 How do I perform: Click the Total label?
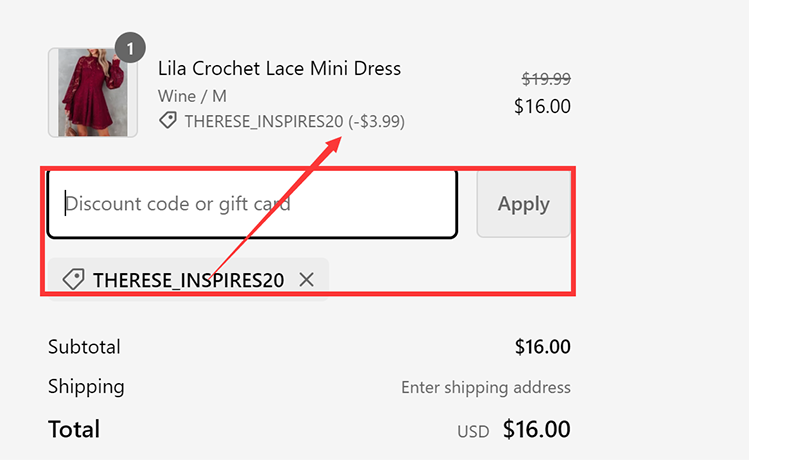[x=74, y=429]
